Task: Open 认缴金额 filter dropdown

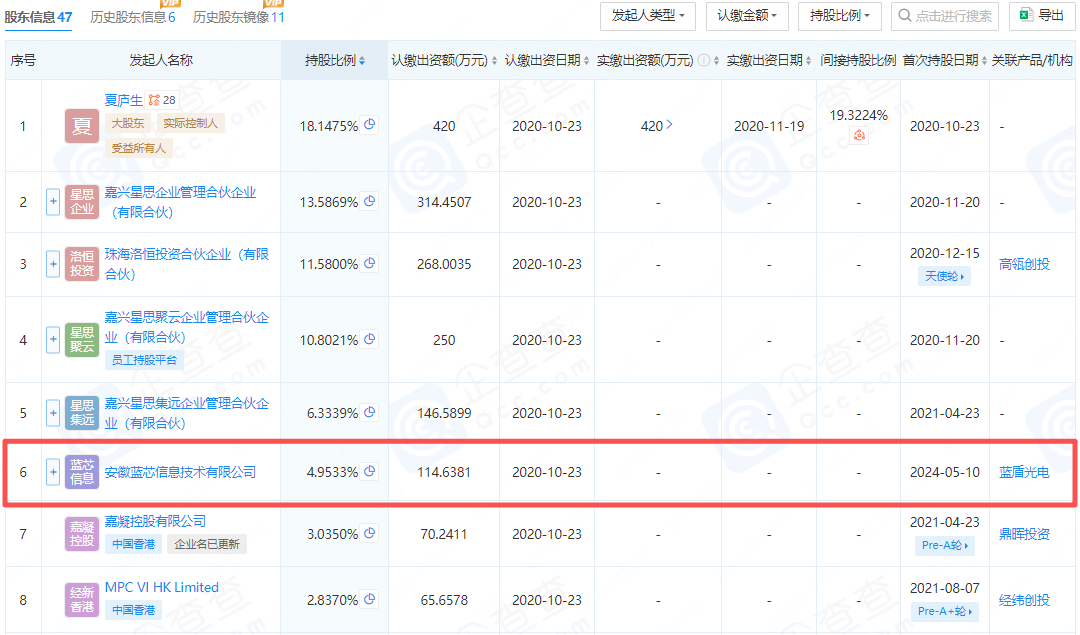Action: (747, 16)
